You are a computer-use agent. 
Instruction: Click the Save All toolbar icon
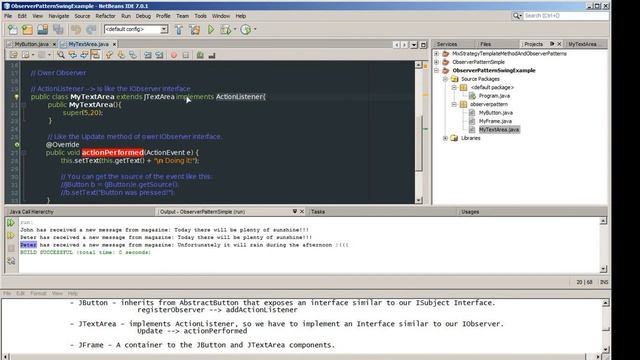(58, 29)
